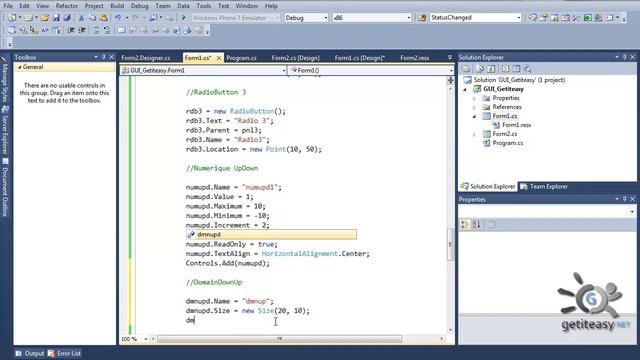Expand the General group in Toolbox
640x360 pixels.
(x=20, y=67)
